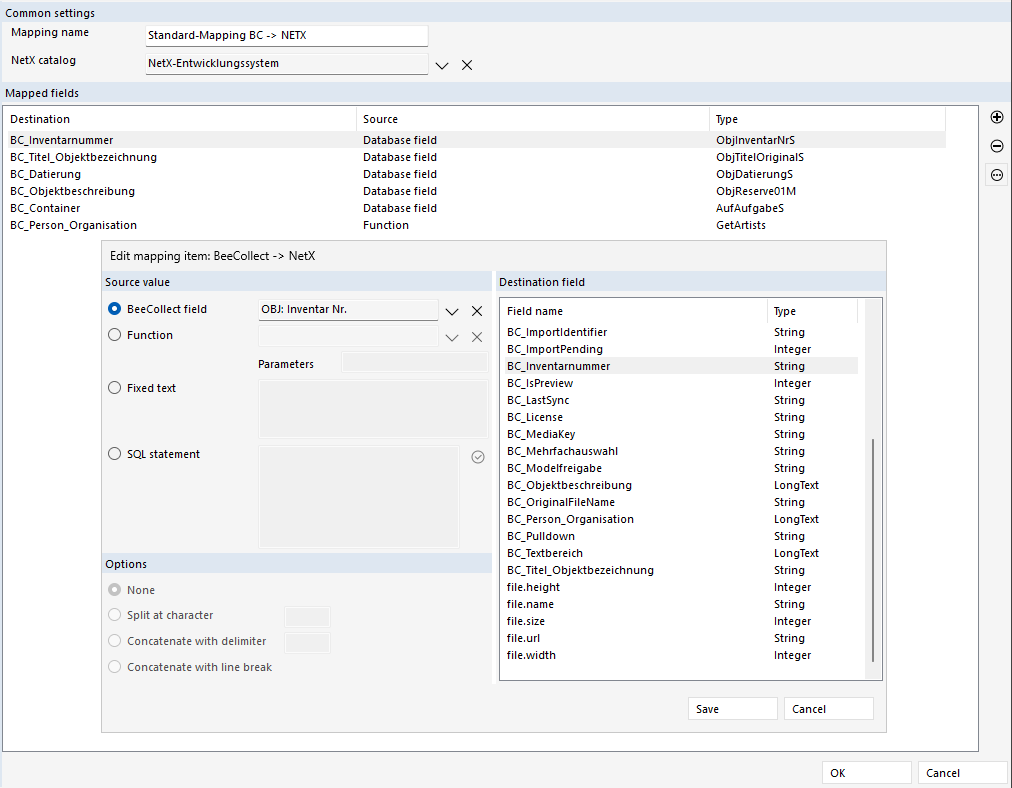The width and height of the screenshot is (1012, 788).
Task: Choose BC_Objektbeschreibung in the destination field list
Action: (x=569, y=485)
